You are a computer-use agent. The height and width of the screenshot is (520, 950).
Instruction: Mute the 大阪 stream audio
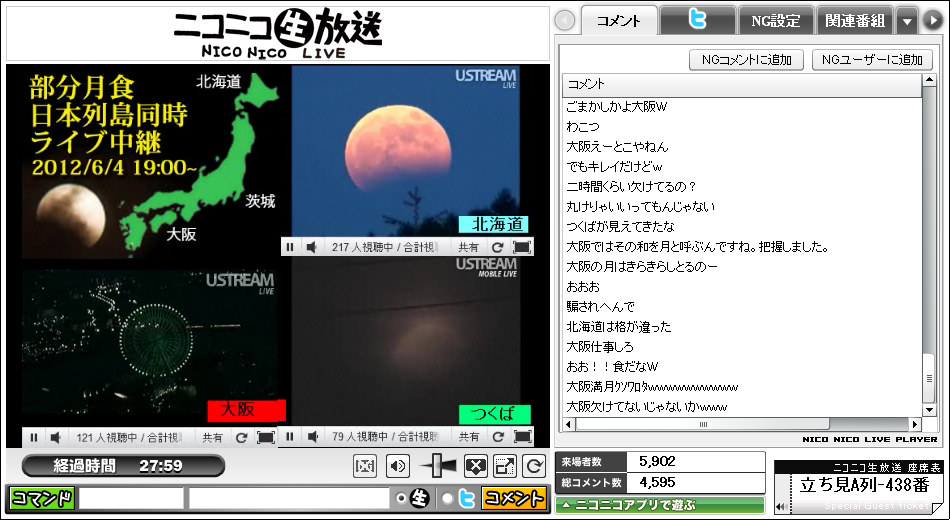(x=56, y=437)
